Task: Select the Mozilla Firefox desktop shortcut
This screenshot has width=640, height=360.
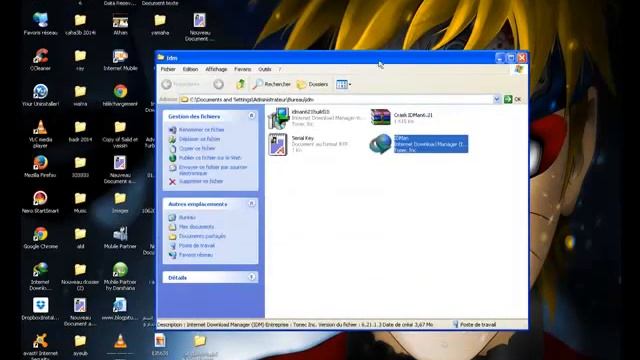Action: (x=40, y=166)
